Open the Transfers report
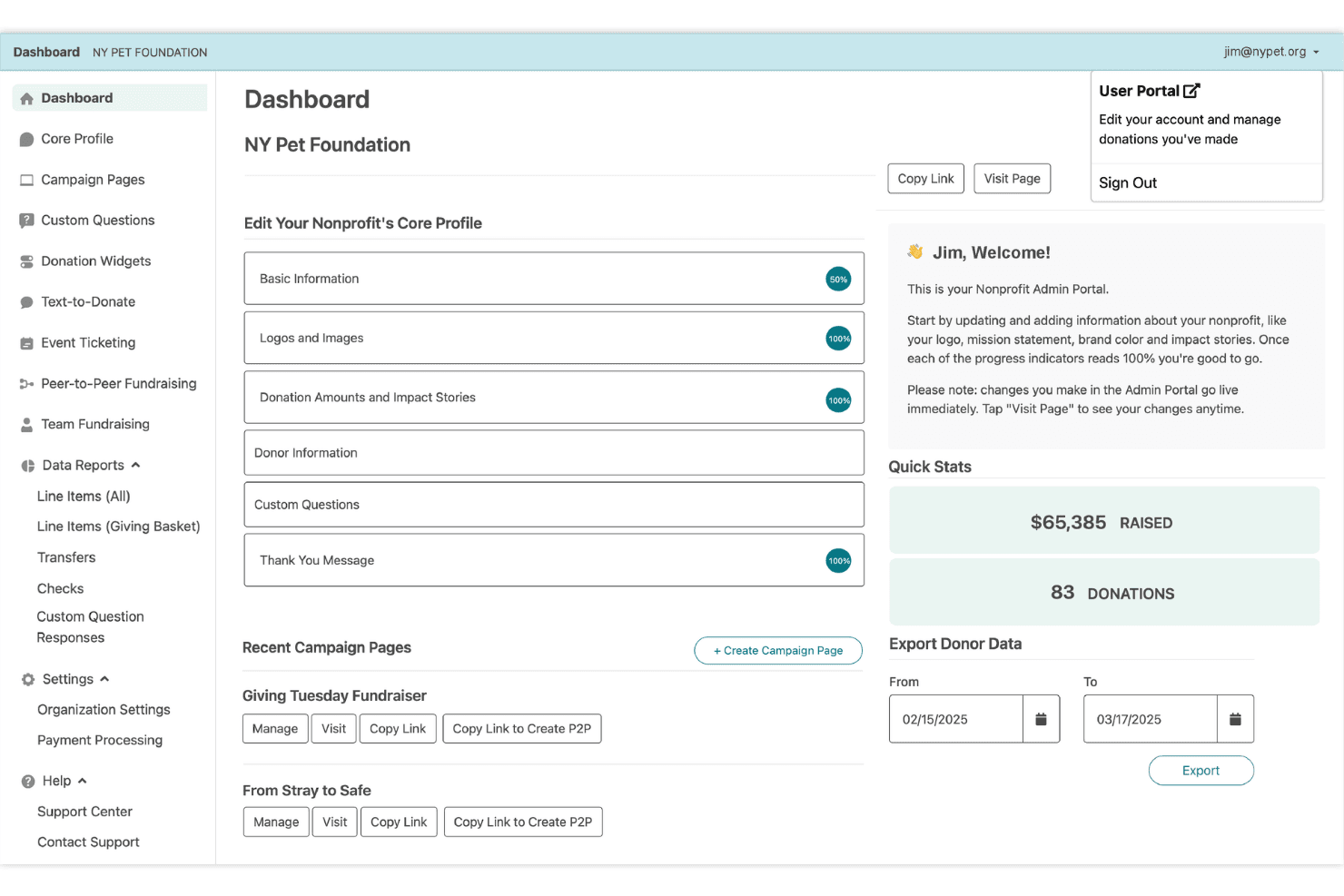Screen dimensions: 1344x896 coord(66,557)
